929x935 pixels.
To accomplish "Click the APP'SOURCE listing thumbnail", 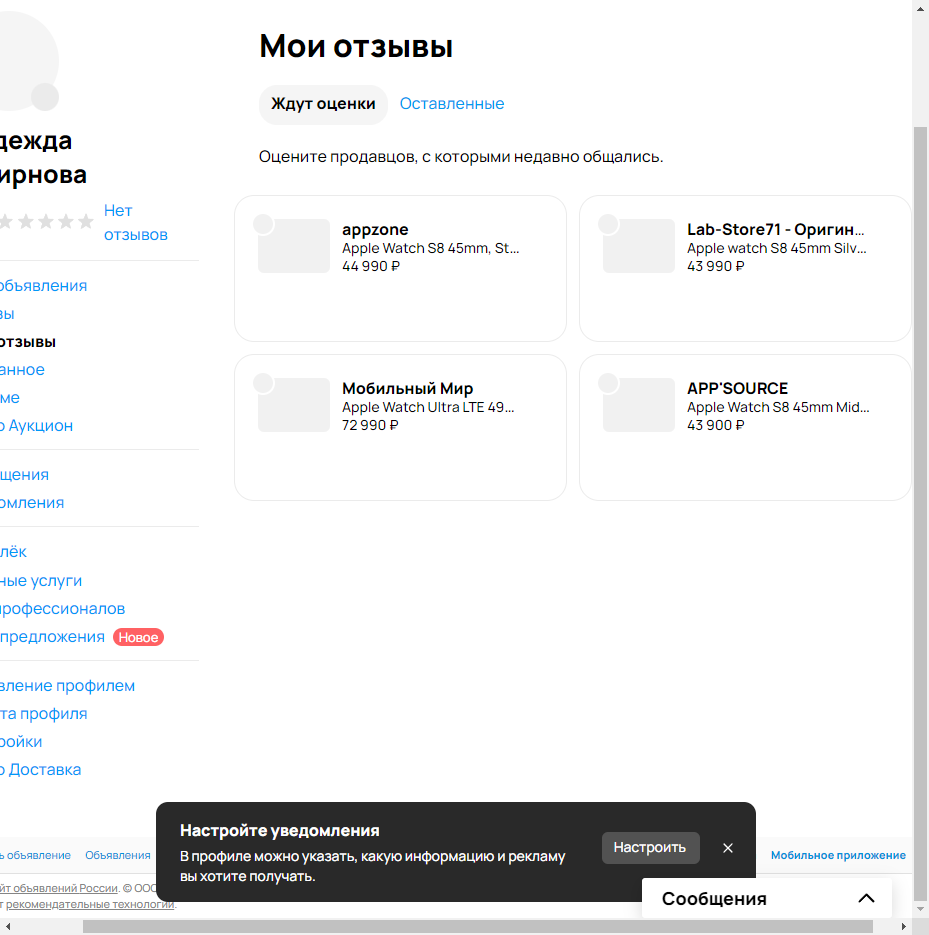I will click(639, 405).
